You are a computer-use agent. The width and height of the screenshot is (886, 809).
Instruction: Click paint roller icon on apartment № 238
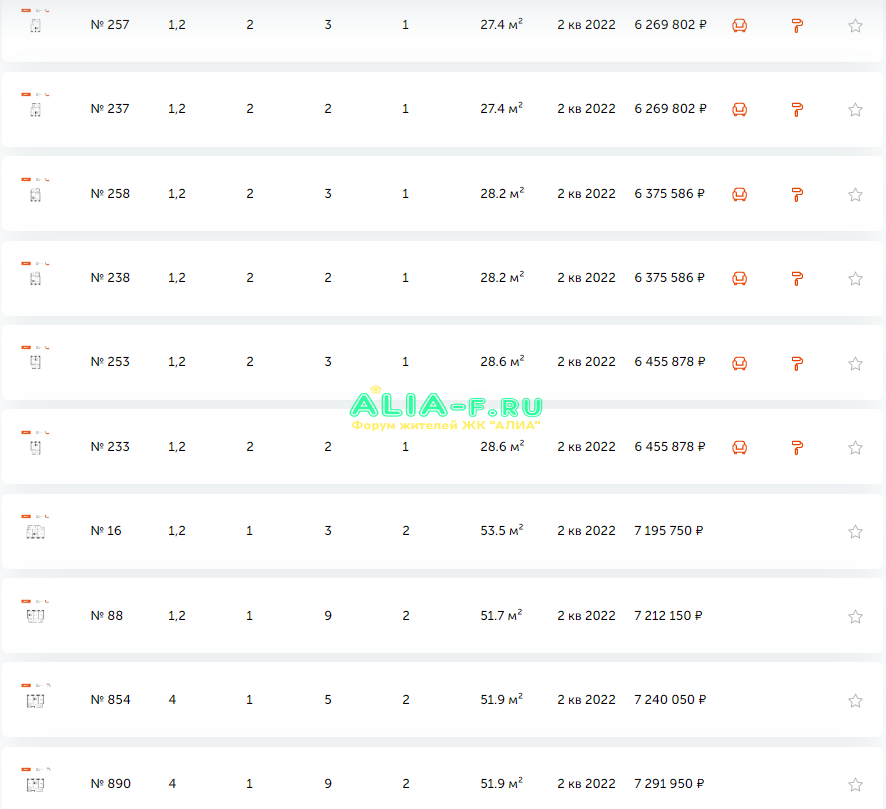(x=797, y=279)
